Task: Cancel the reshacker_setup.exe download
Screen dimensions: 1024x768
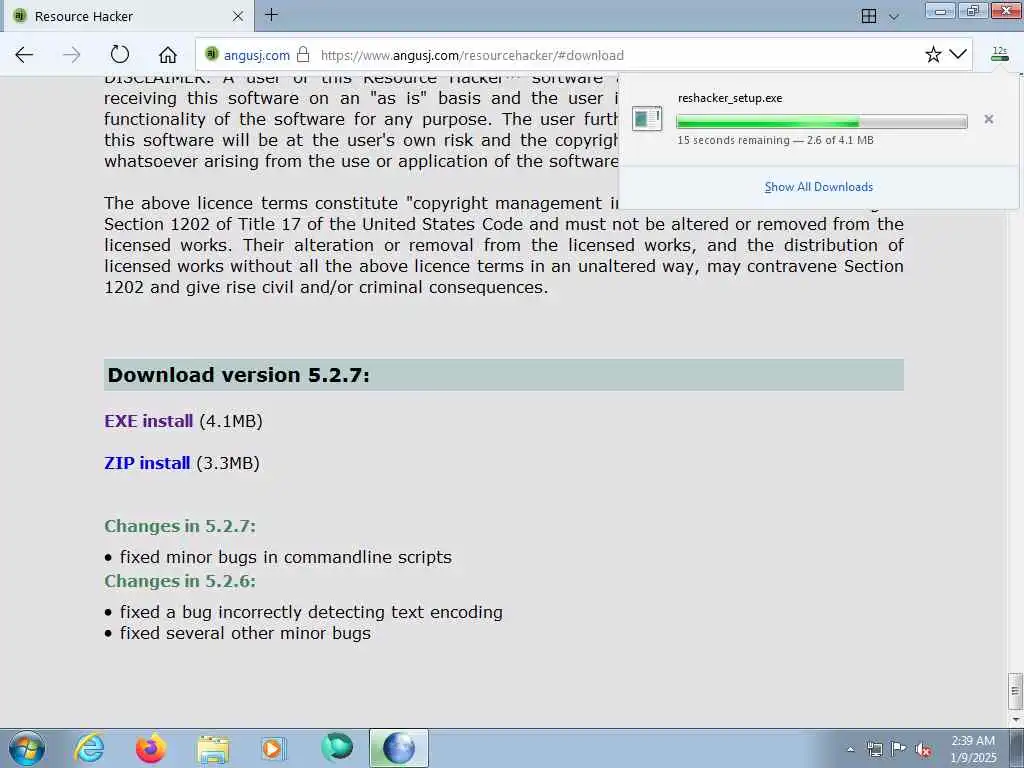Action: (x=989, y=119)
